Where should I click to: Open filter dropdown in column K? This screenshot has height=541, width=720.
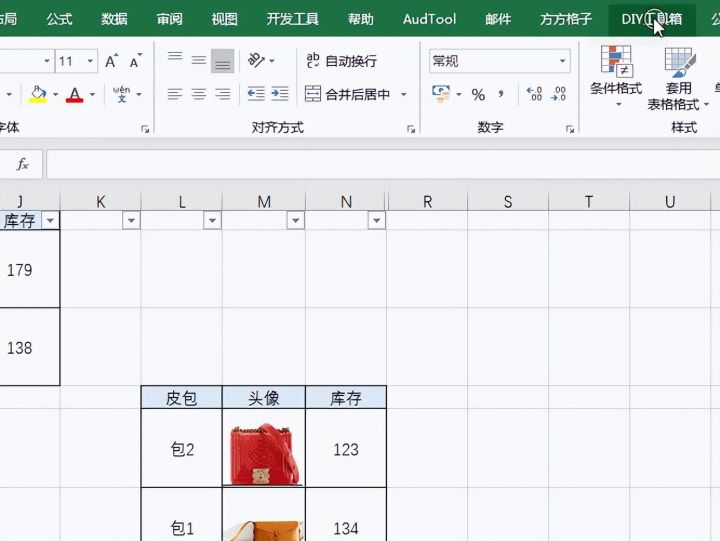[x=131, y=220]
